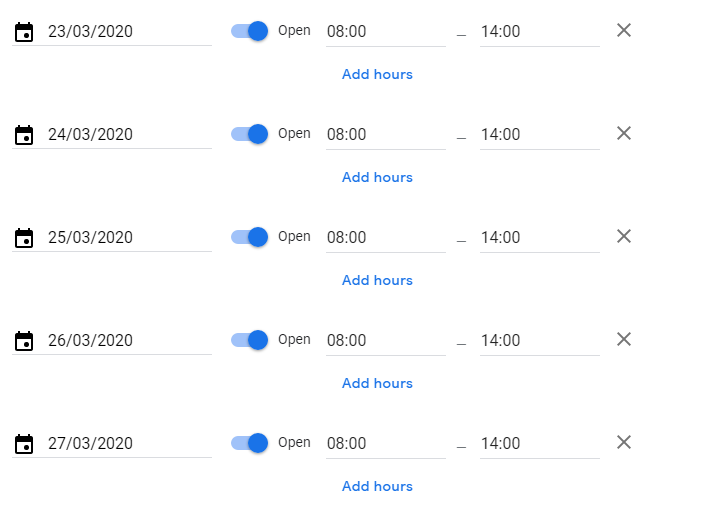The width and height of the screenshot is (727, 516).
Task: Toggle Open switch for 26/03/2020
Action: click(249, 340)
